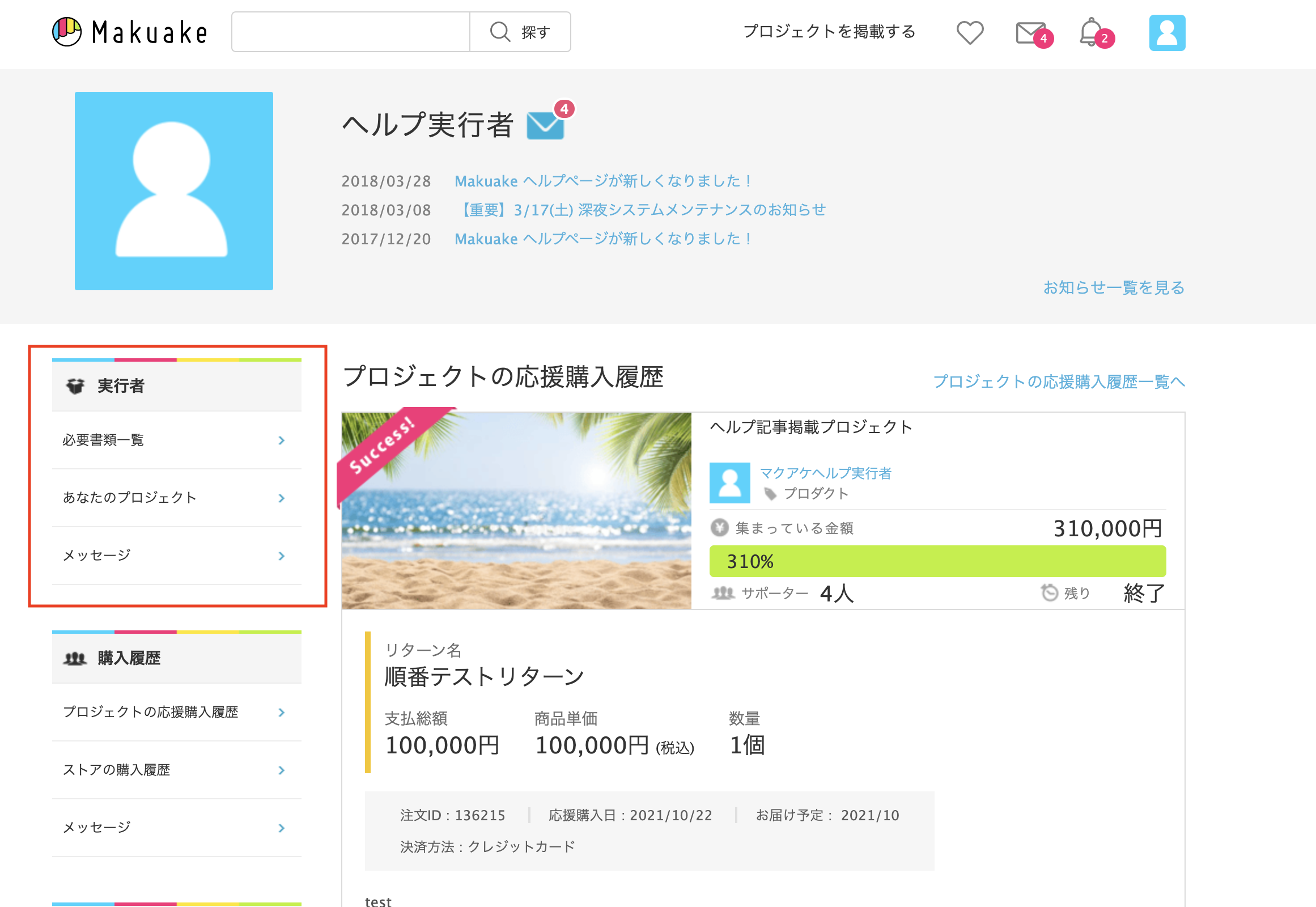1316x907 pixels.
Task: Click the お知らせ一覧を見る link
Action: [1113, 288]
